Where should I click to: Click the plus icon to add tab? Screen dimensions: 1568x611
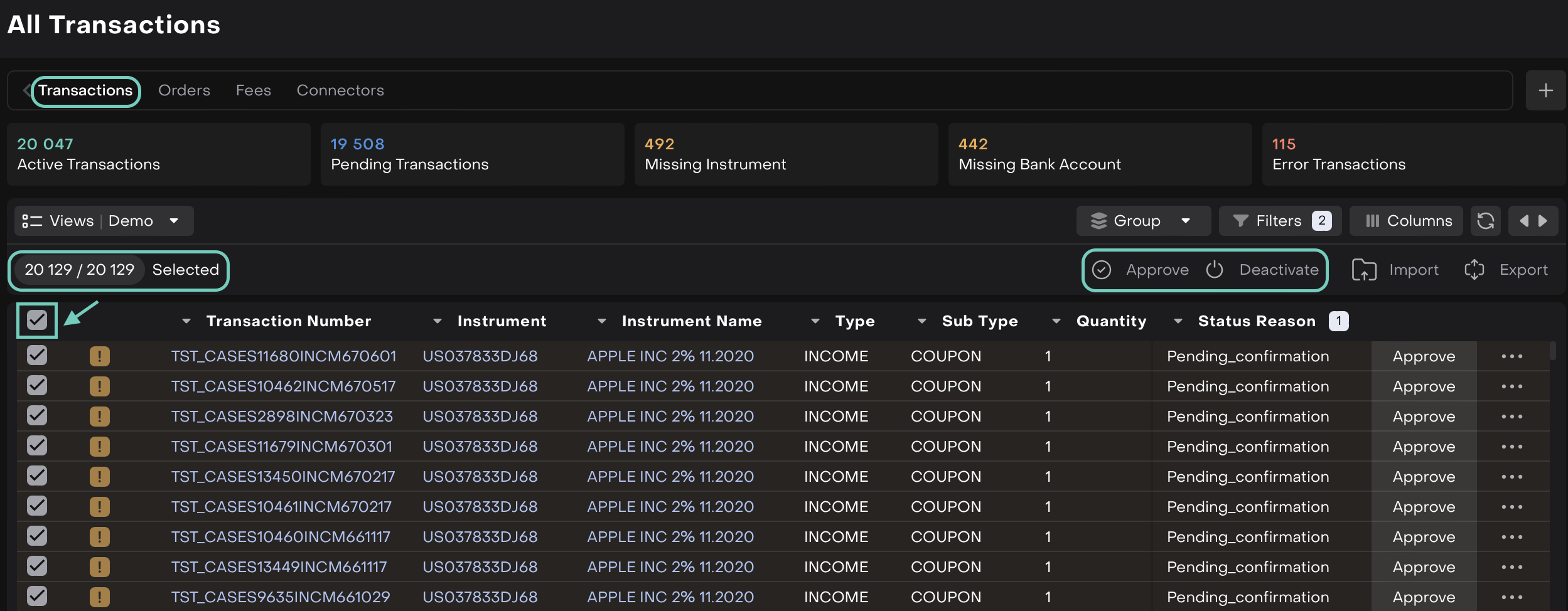(1545, 91)
